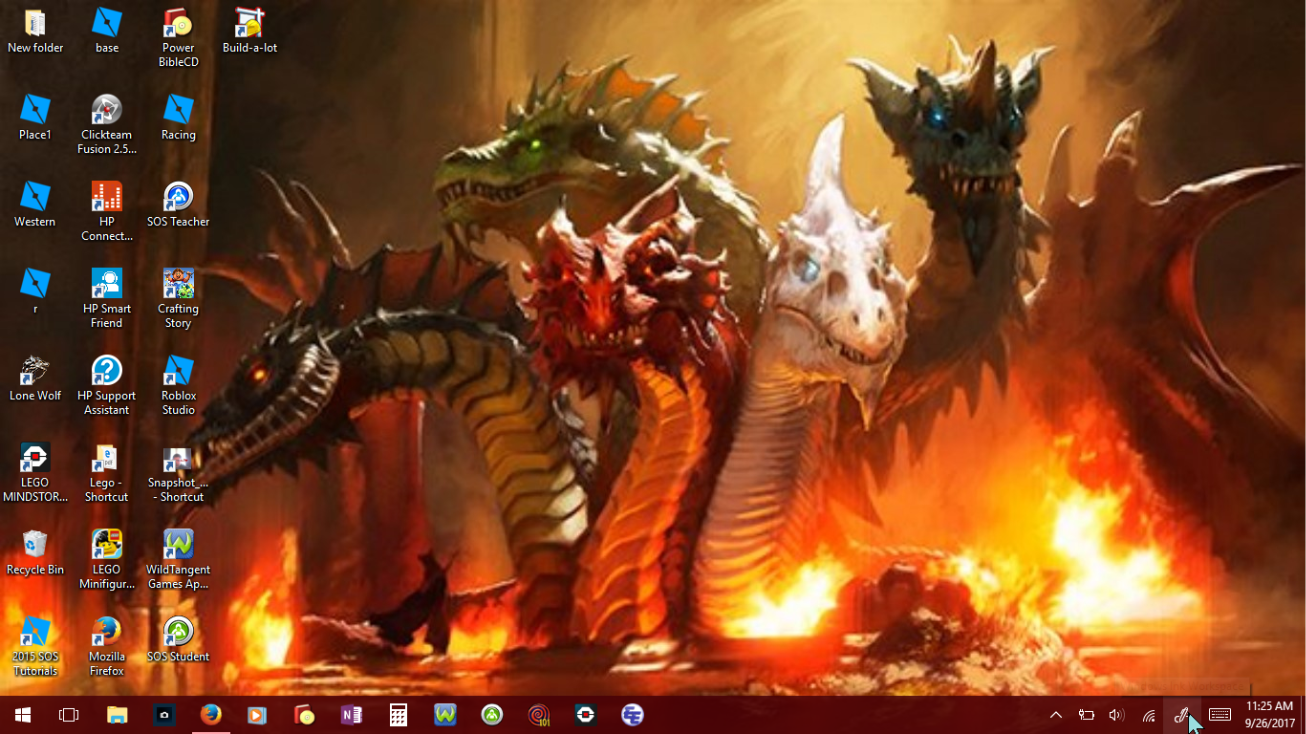Select the Snapshot - Shortcut desktop icon
Screen dimensions: 1306x734
pos(178,473)
